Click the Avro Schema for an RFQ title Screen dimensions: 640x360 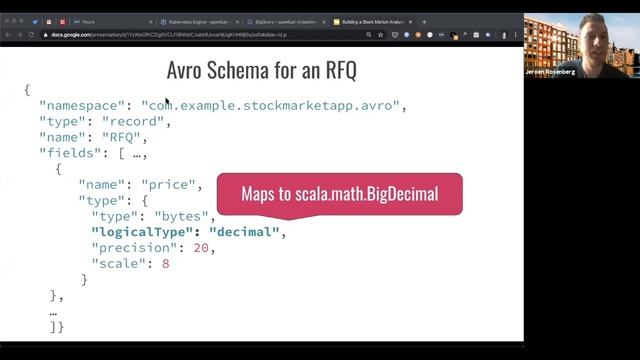click(262, 70)
